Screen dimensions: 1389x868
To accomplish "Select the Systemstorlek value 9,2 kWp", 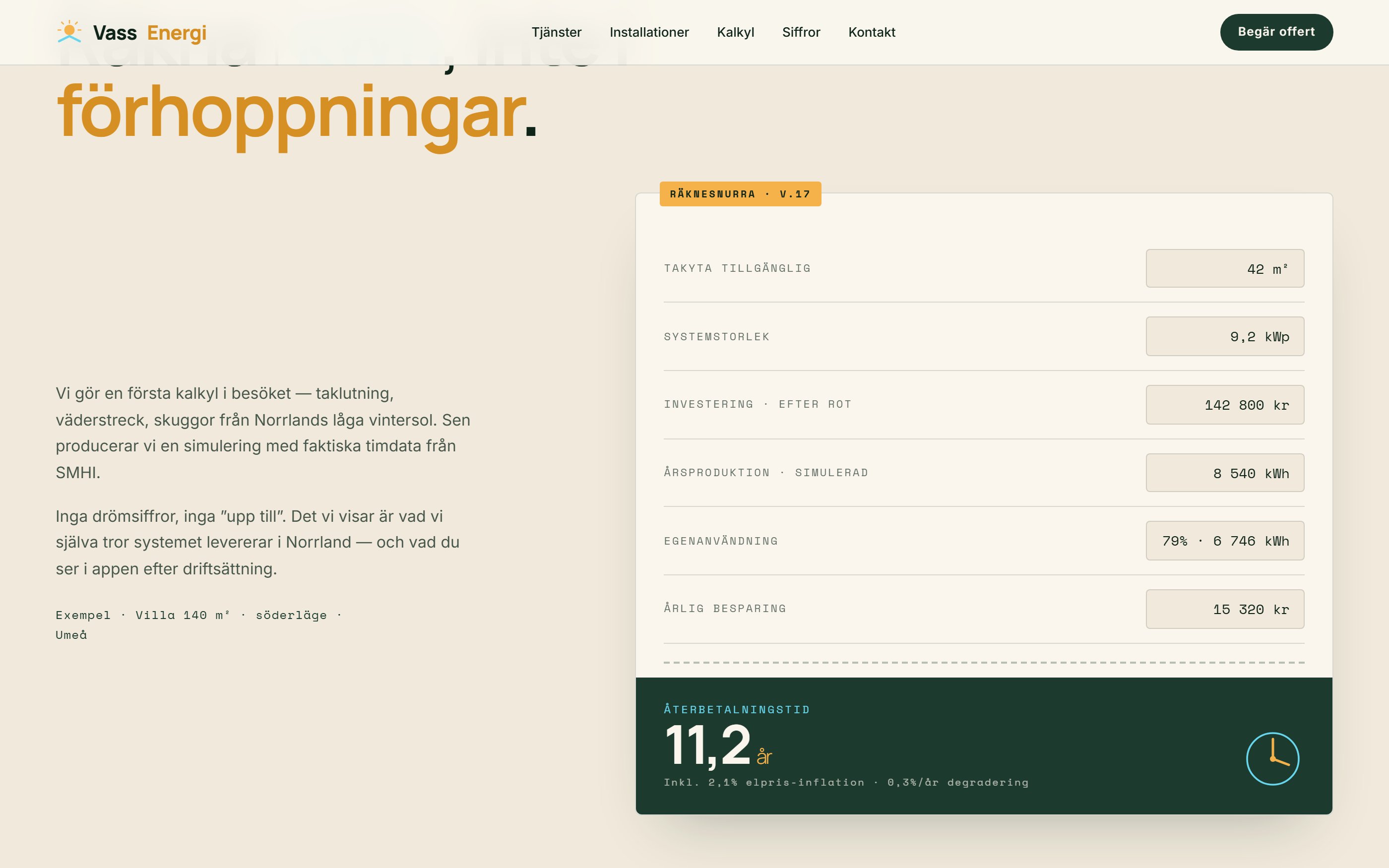I will tap(1225, 336).
